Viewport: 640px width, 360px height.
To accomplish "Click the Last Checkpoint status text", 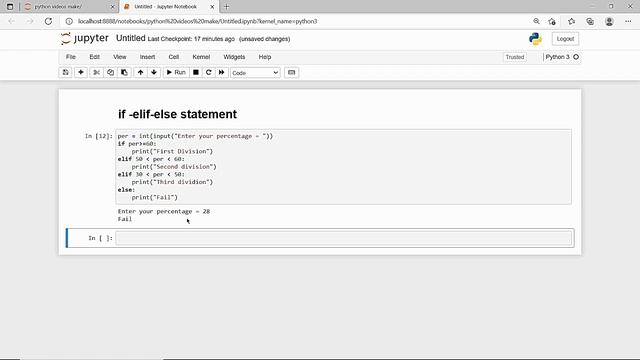I will [191, 39].
